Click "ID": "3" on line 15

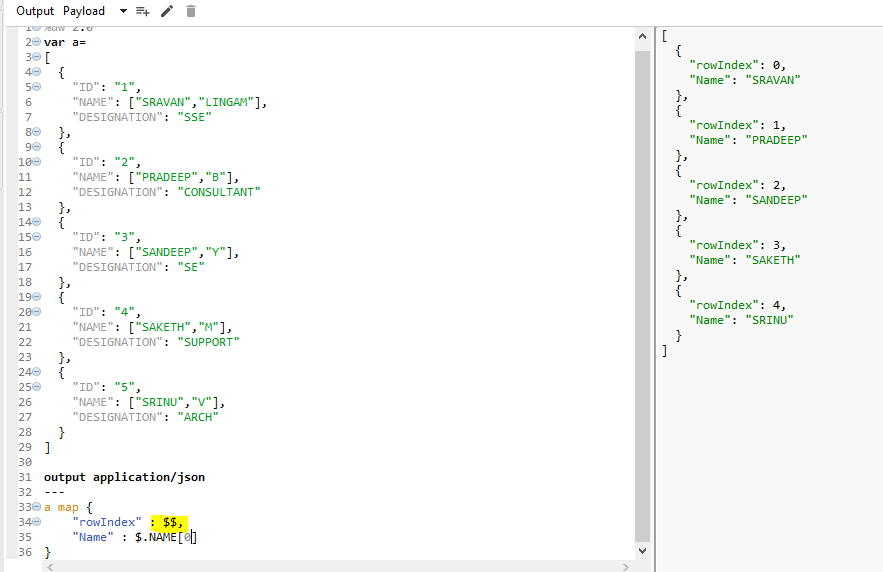[x=106, y=237]
